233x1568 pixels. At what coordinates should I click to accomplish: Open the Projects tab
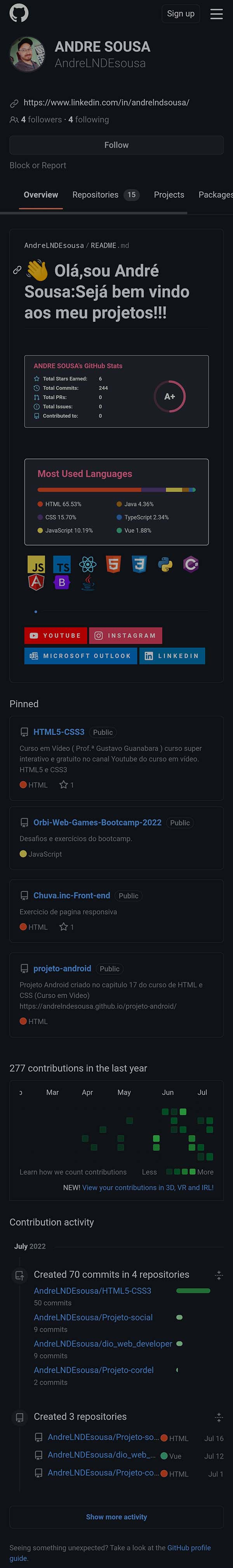[169, 194]
